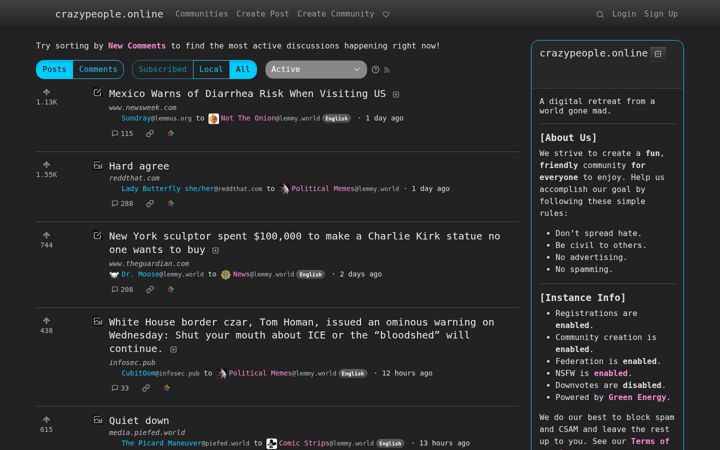Click the sorting help icon next to Active

(376, 69)
